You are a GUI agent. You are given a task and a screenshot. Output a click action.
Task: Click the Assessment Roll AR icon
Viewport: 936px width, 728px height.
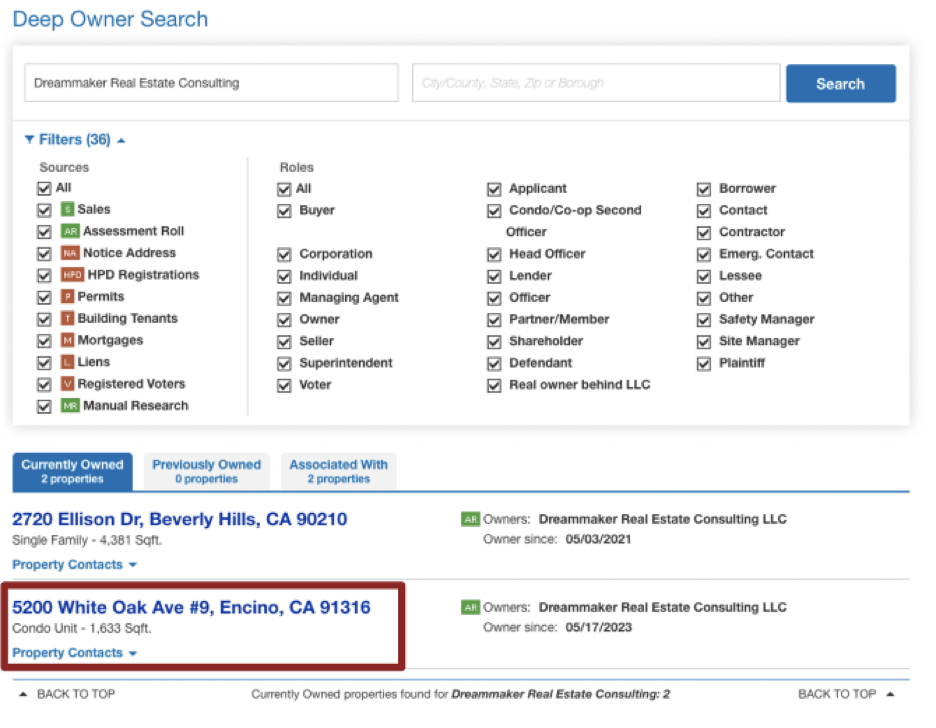[70, 232]
